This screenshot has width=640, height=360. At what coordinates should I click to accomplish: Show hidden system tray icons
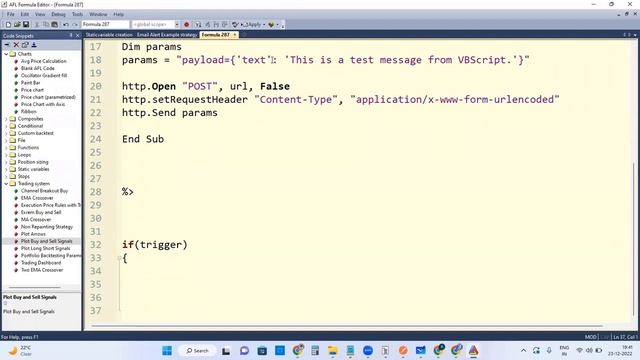pyautogui.click(x=523, y=351)
